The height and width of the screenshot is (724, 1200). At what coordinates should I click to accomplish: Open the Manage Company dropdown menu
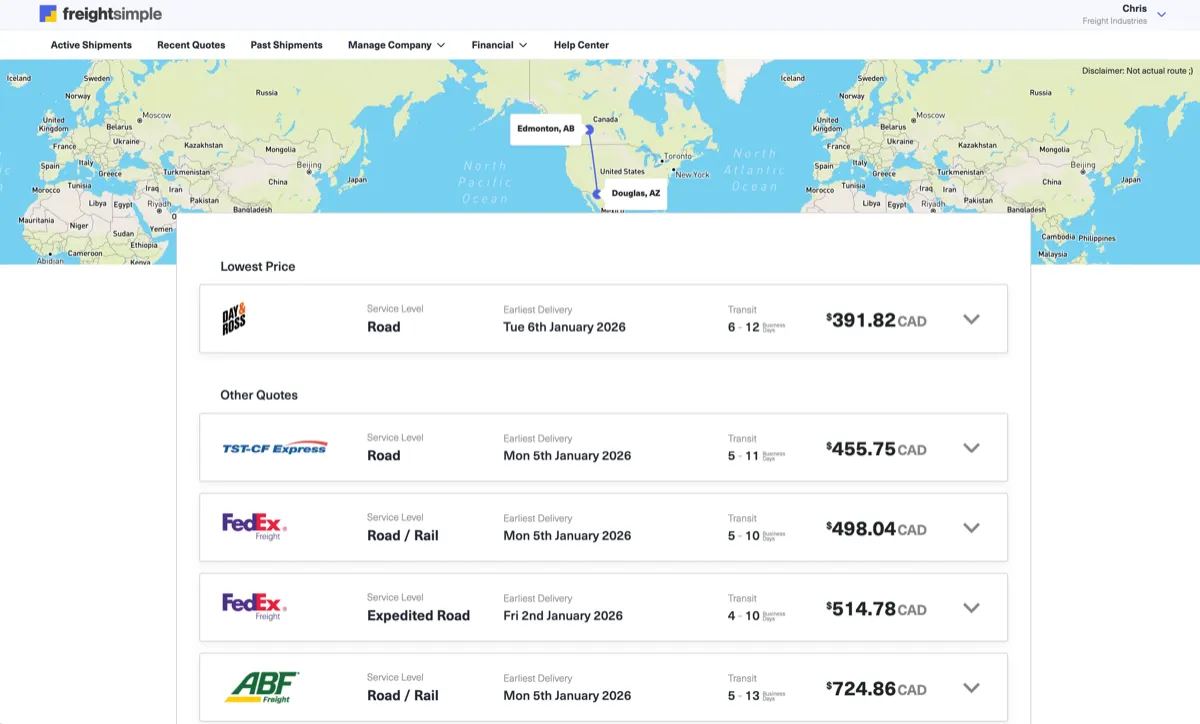[396, 45]
